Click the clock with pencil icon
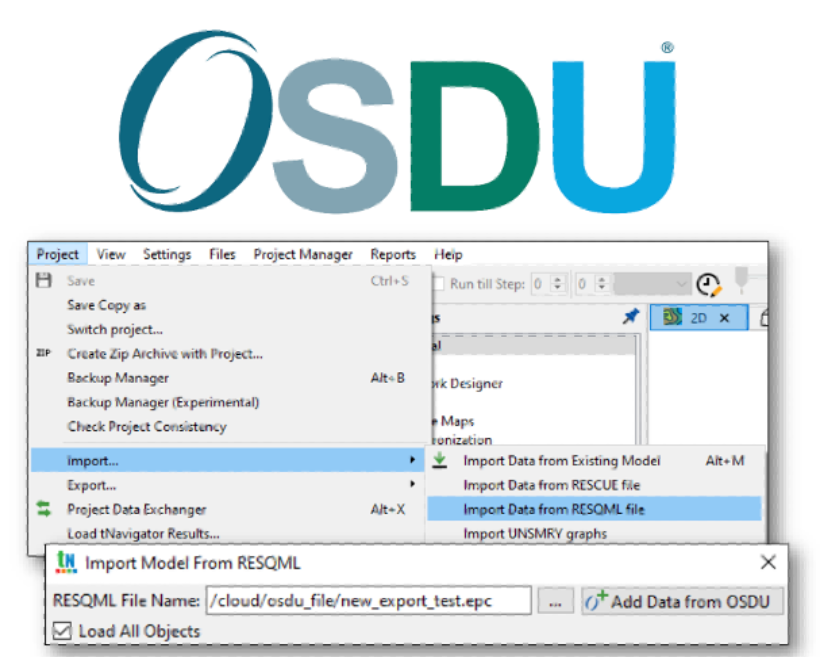Image resolution: width=828 pixels, height=658 pixels. 709,285
